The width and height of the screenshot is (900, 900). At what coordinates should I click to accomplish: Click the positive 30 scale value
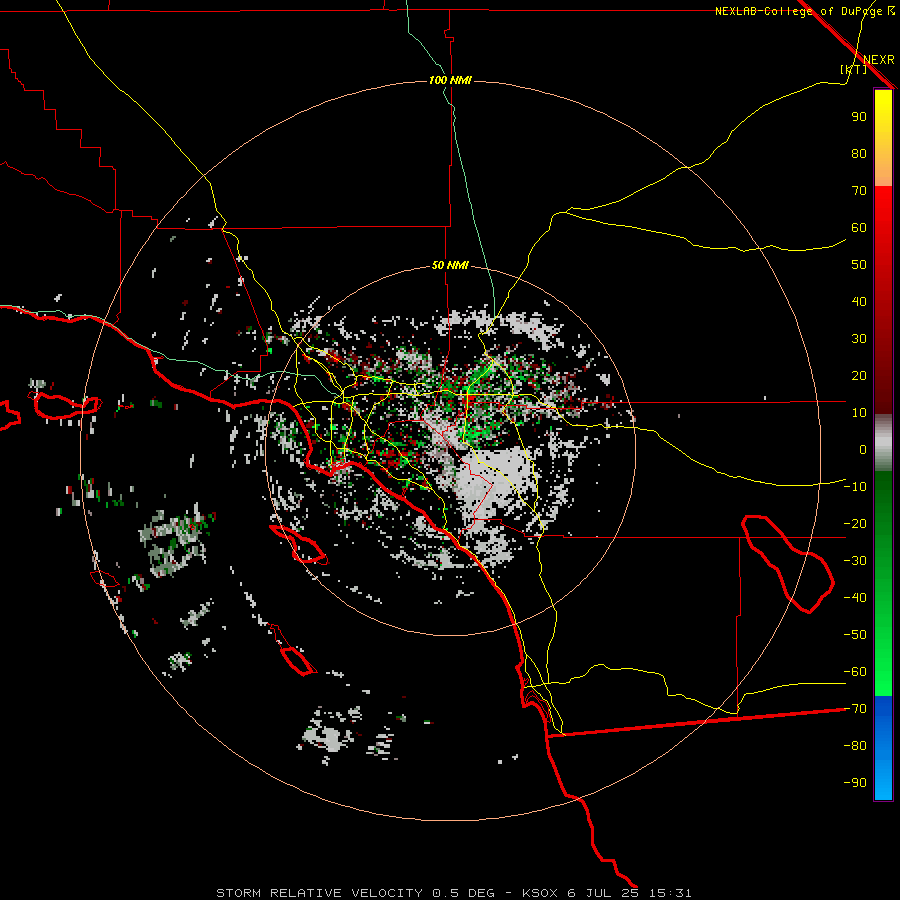point(859,339)
